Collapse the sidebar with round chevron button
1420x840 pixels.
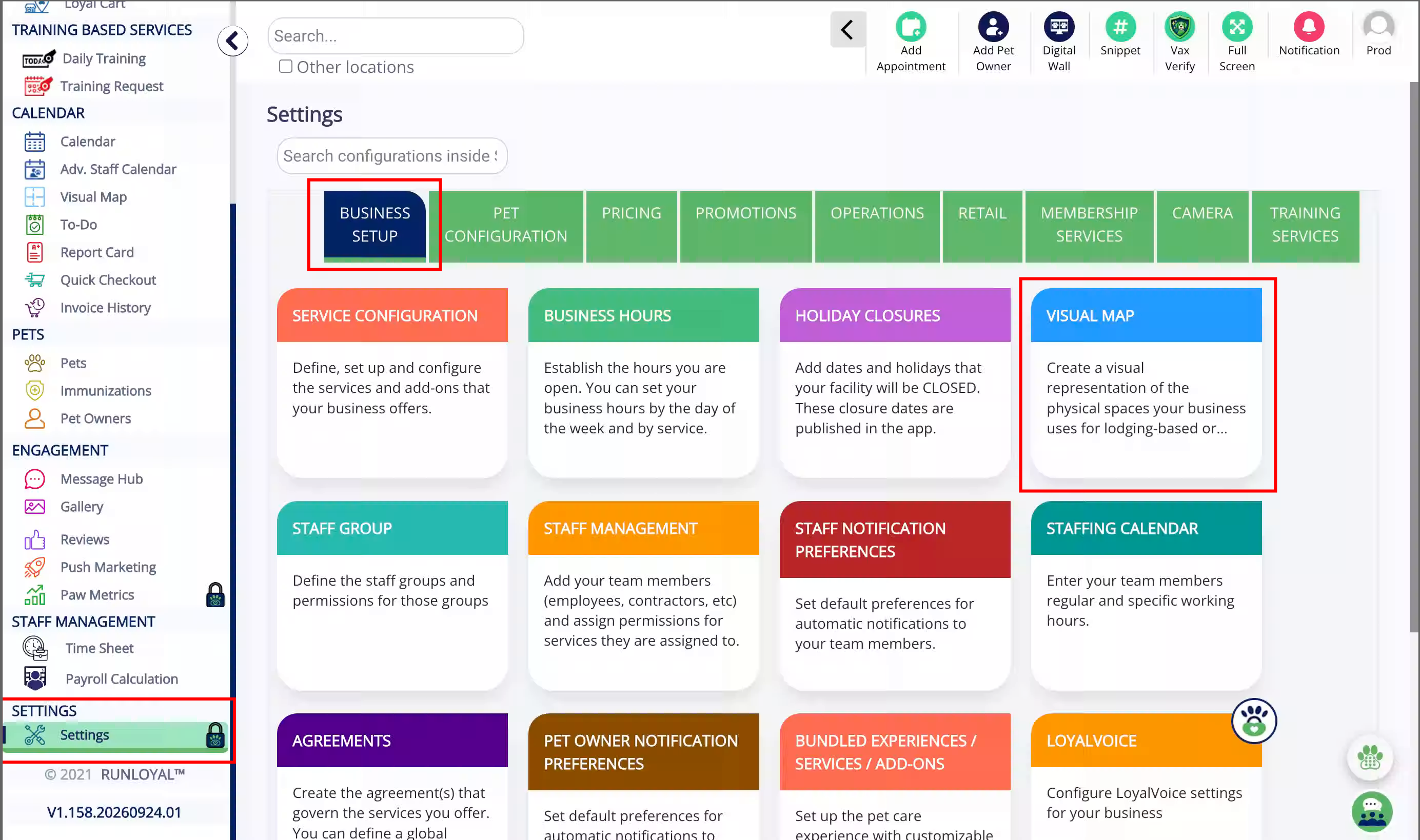(x=233, y=41)
